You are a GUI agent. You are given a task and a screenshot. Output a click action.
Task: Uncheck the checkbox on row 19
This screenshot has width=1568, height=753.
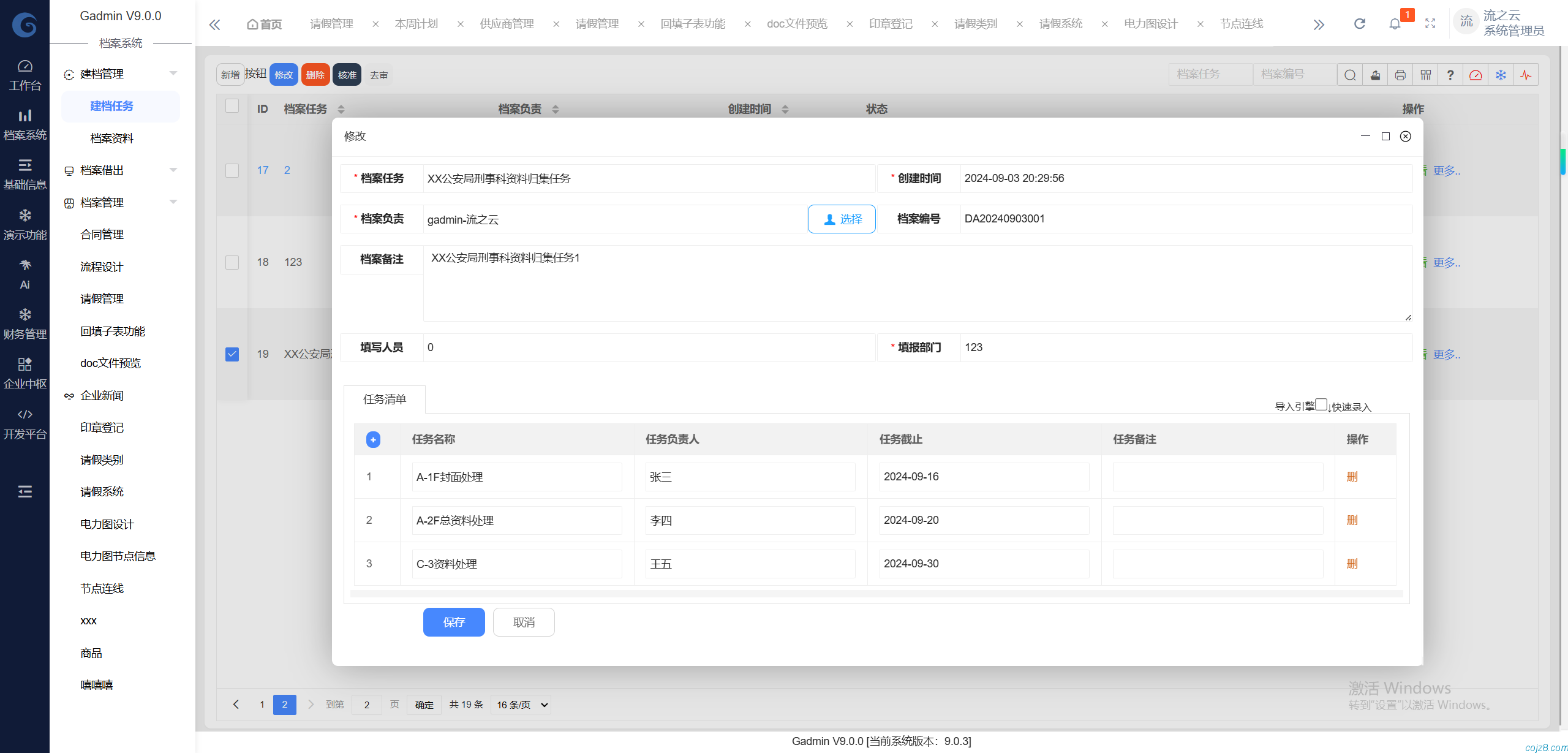tap(232, 354)
